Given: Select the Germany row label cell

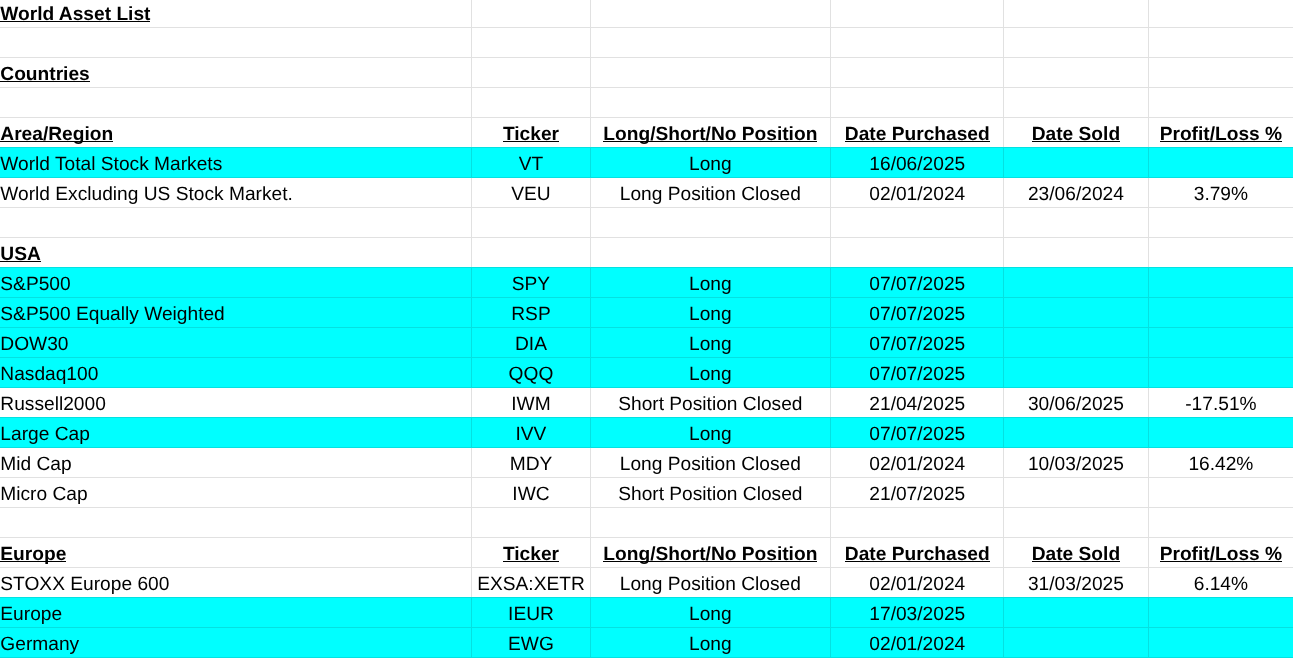Looking at the screenshot, I should point(40,644).
